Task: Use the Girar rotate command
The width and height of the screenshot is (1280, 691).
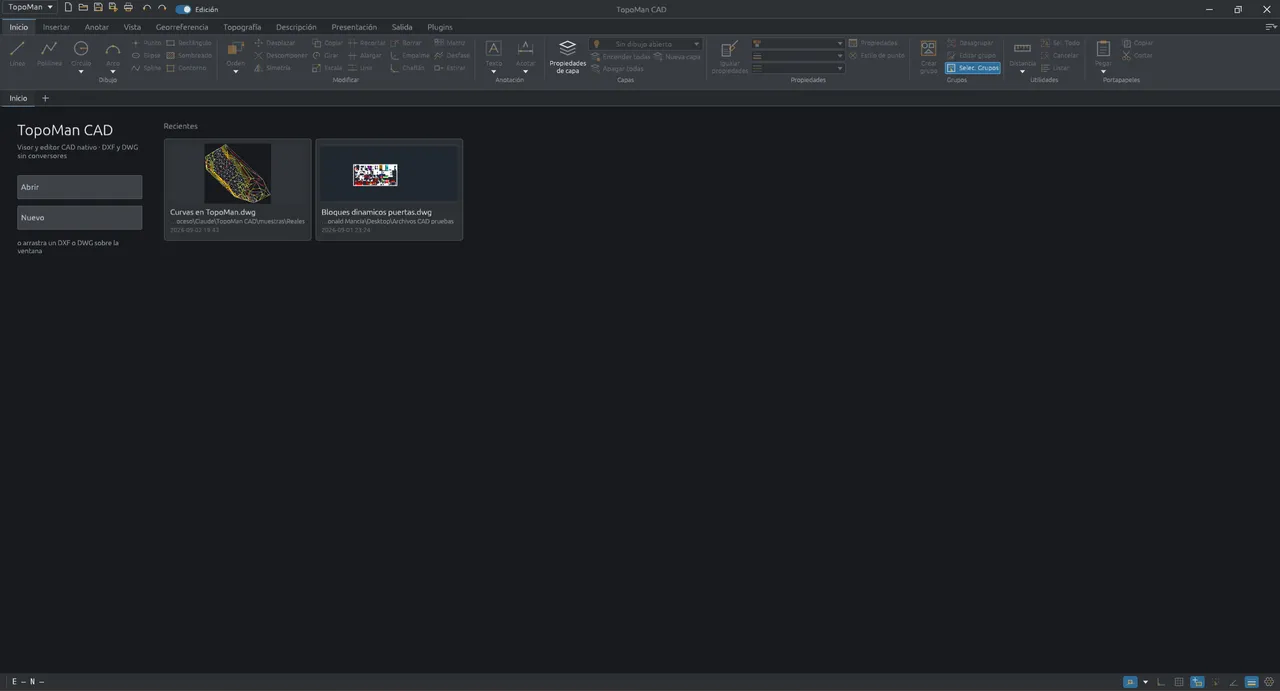Action: (326, 55)
